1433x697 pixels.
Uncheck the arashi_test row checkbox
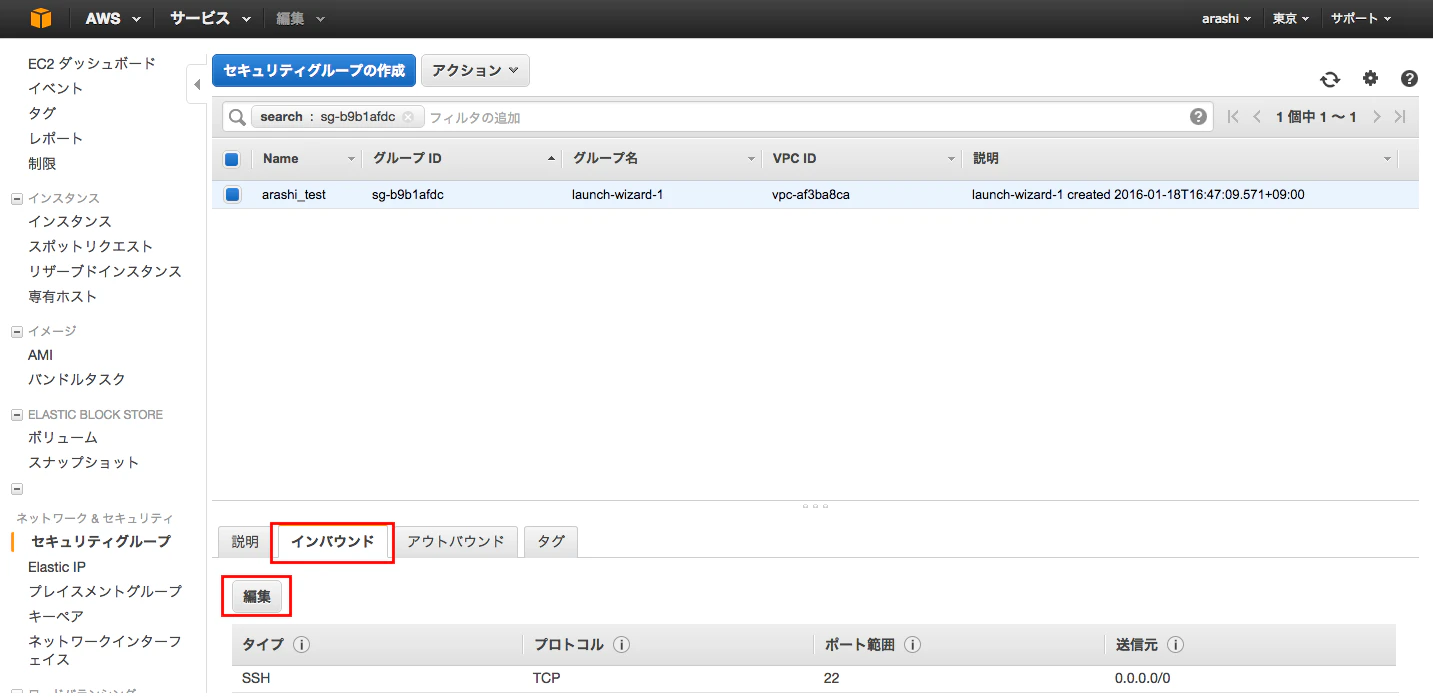coord(232,195)
